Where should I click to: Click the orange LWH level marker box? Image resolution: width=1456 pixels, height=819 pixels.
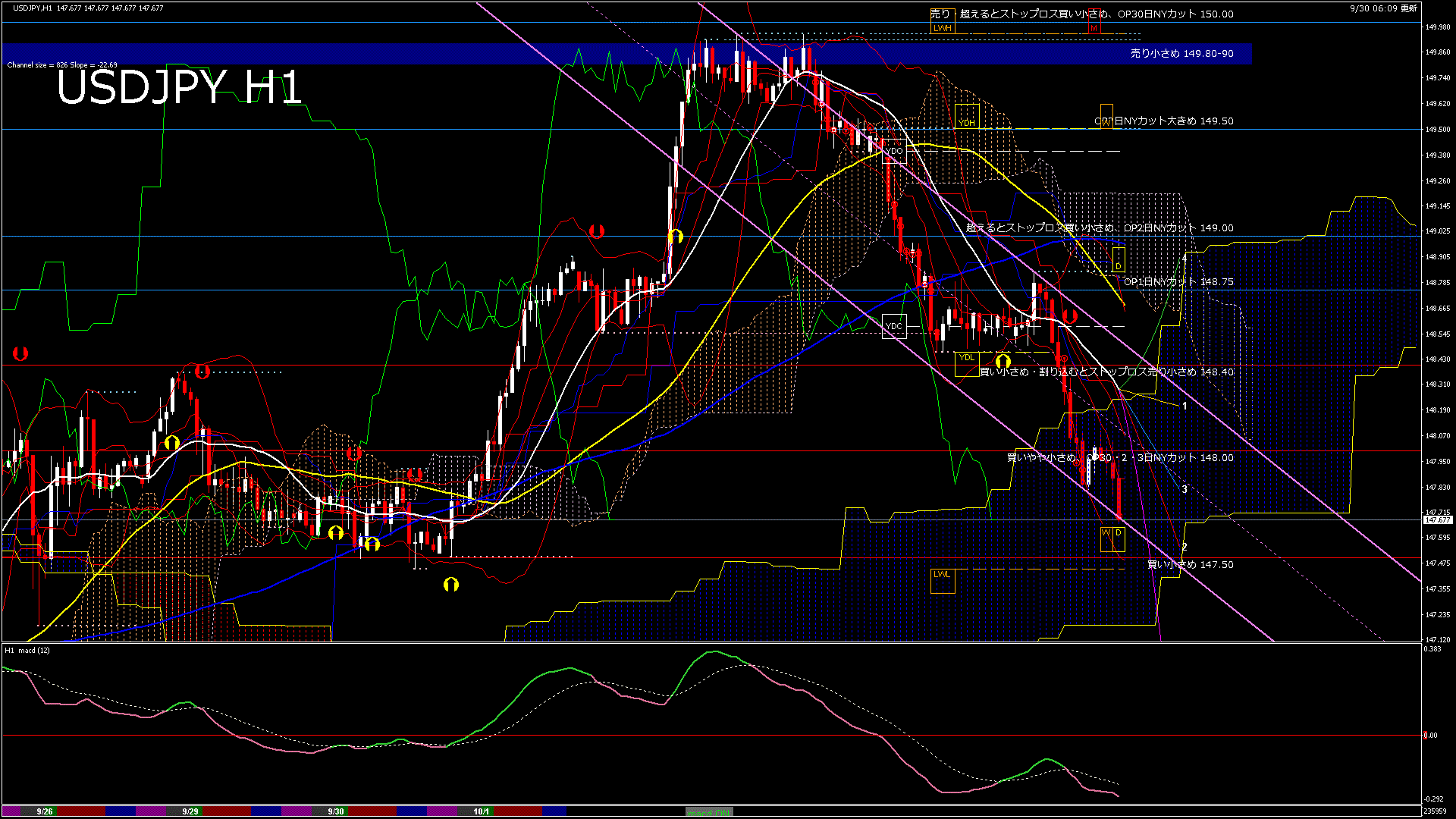tap(942, 28)
